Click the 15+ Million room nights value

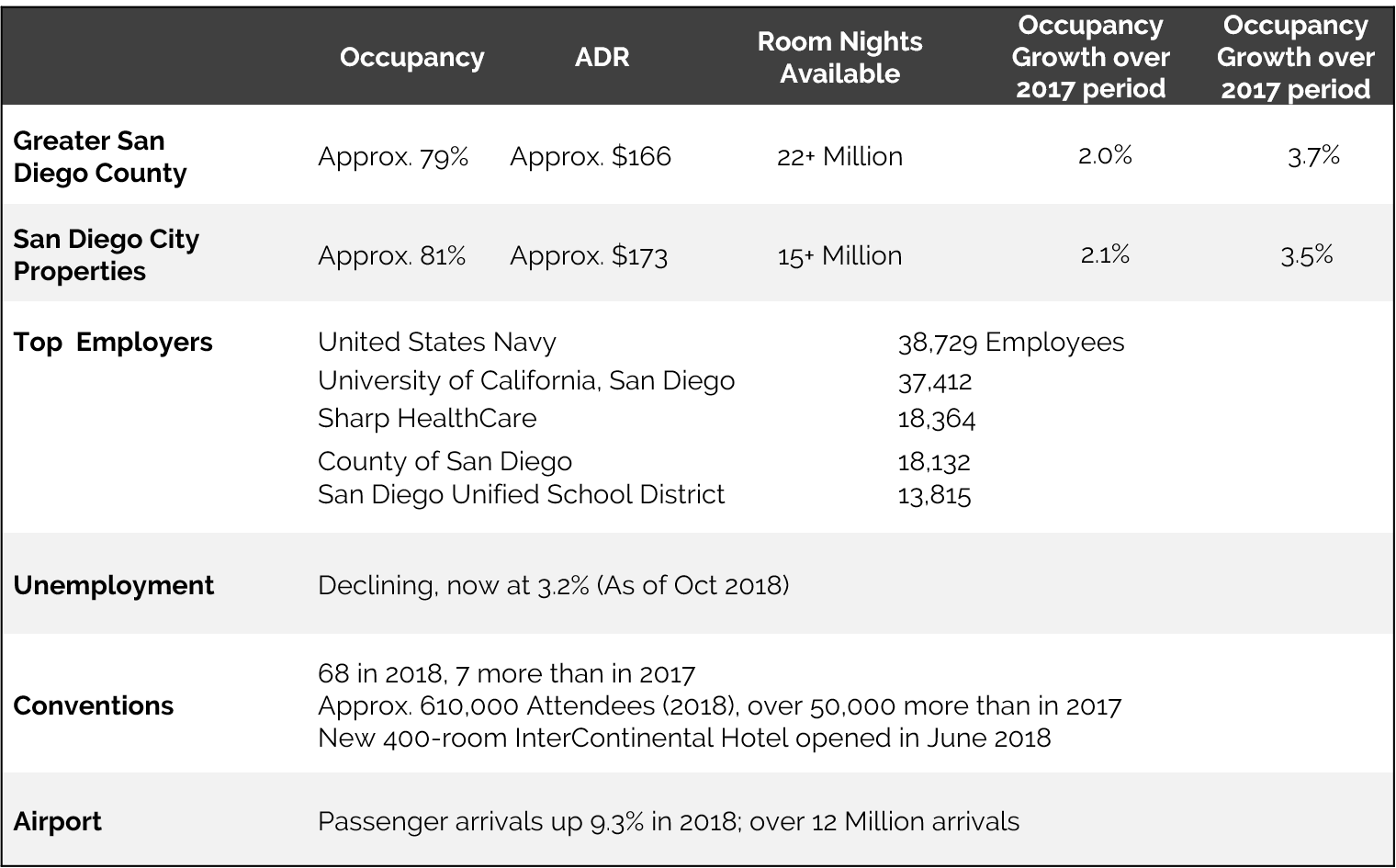(x=839, y=255)
